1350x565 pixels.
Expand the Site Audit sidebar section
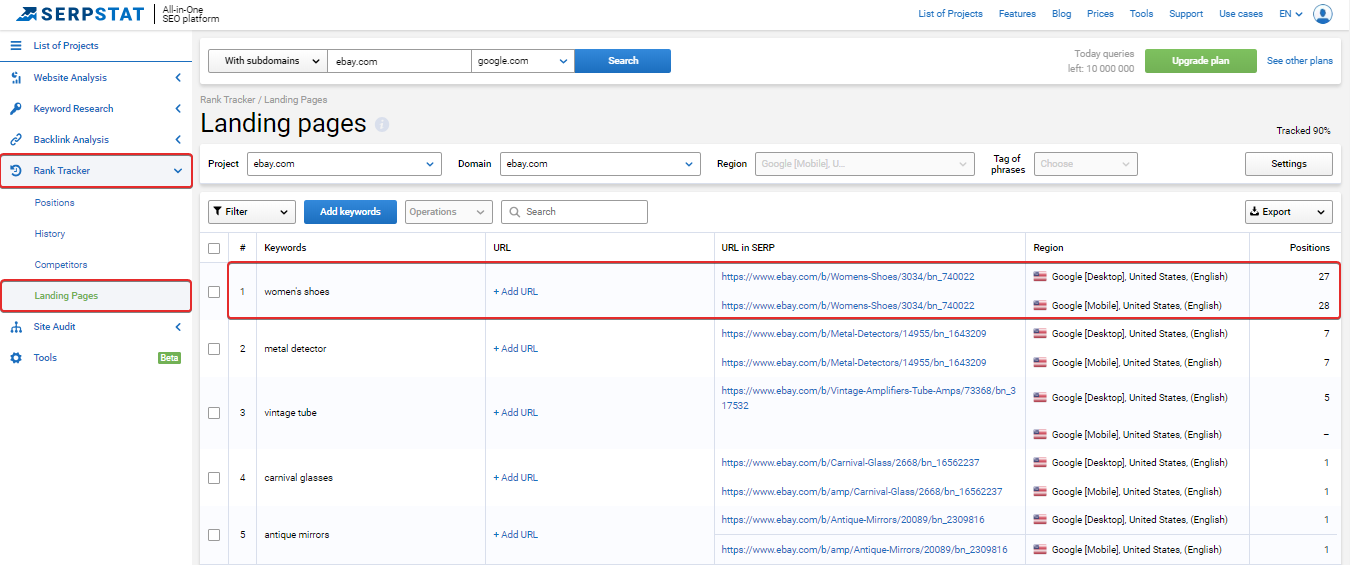click(178, 327)
